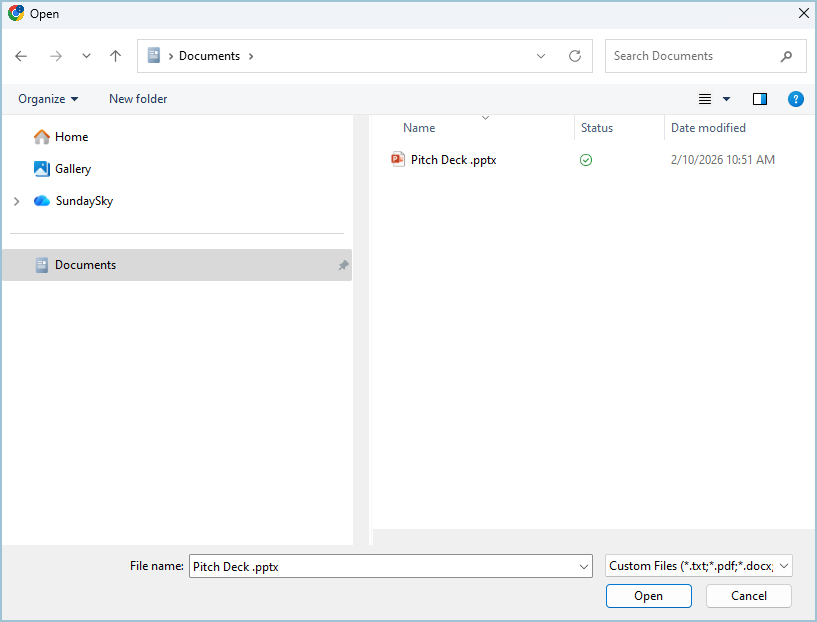Click the PowerPoint icon of Pitch Deck
This screenshot has width=817, height=622.
point(398,160)
